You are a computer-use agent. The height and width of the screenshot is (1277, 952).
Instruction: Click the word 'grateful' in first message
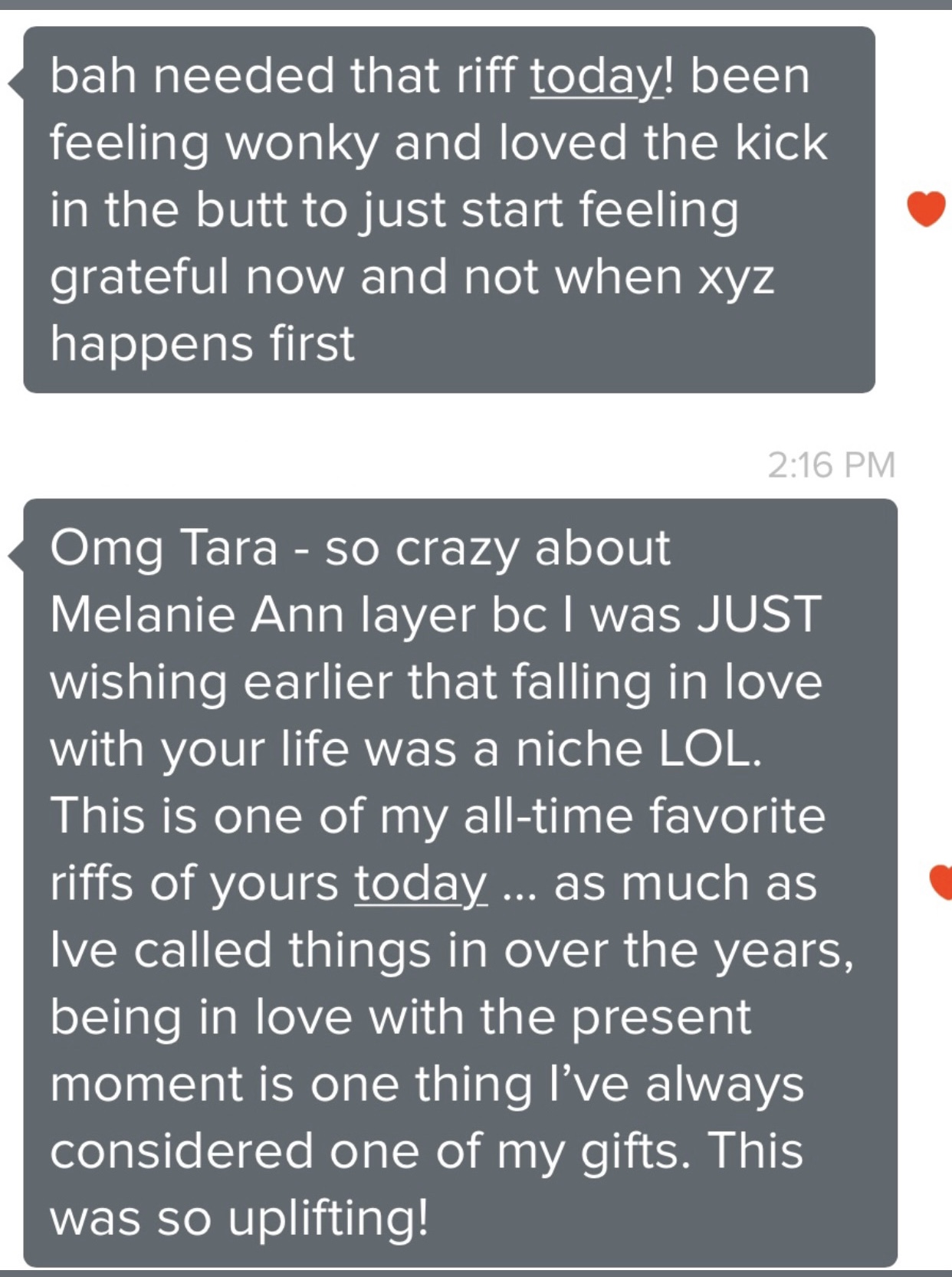[x=139, y=277]
